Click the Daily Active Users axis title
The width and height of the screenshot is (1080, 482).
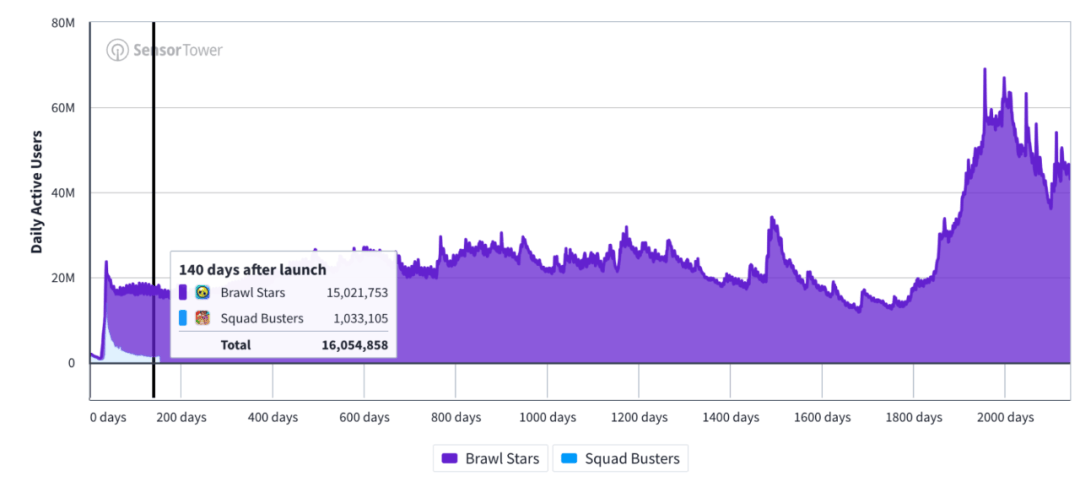36,192
